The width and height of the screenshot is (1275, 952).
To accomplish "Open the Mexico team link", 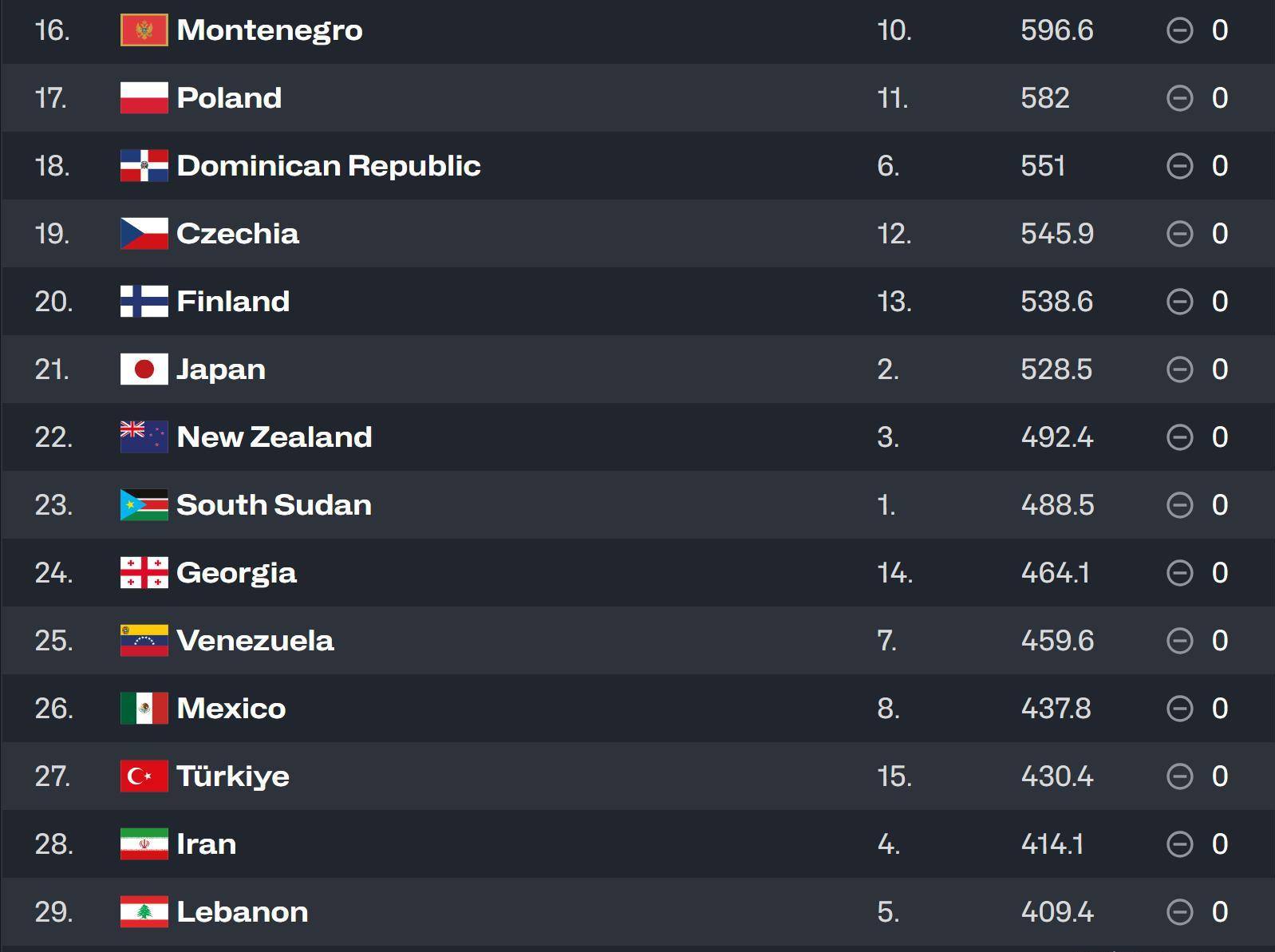I will coord(231,709).
